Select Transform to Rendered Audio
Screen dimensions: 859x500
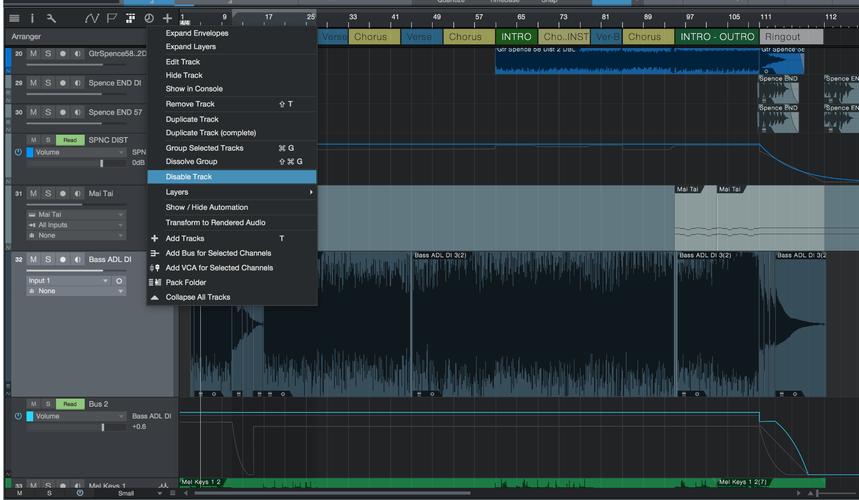point(232,223)
